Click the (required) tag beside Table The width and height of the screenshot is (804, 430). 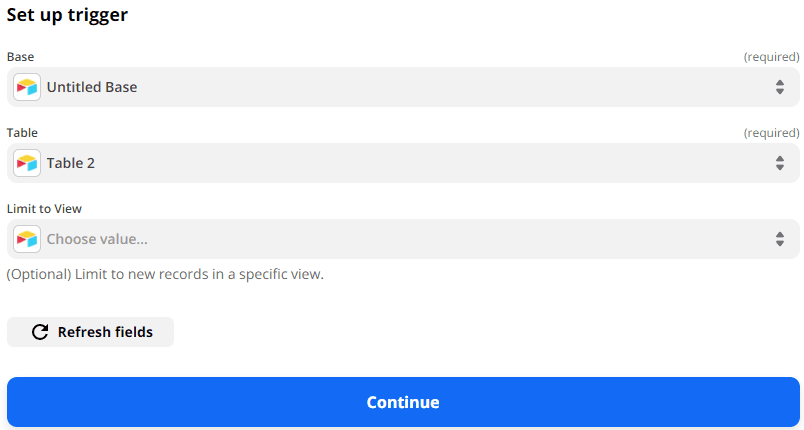pyautogui.click(x=771, y=133)
